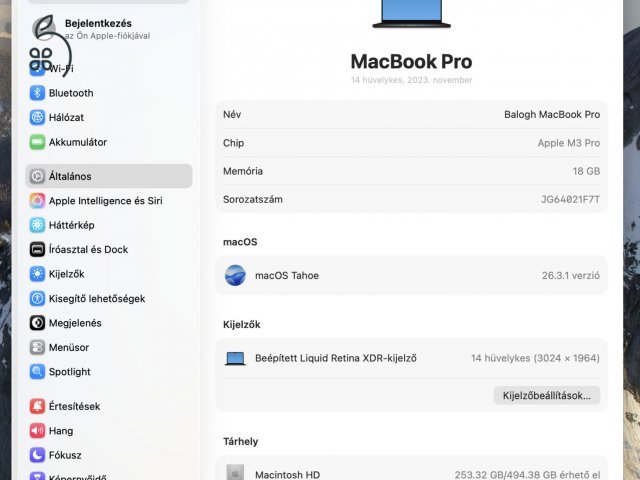Click the 14 hüvelykes, 2023. november subtitle
This screenshot has height=480, width=640.
coord(411,80)
